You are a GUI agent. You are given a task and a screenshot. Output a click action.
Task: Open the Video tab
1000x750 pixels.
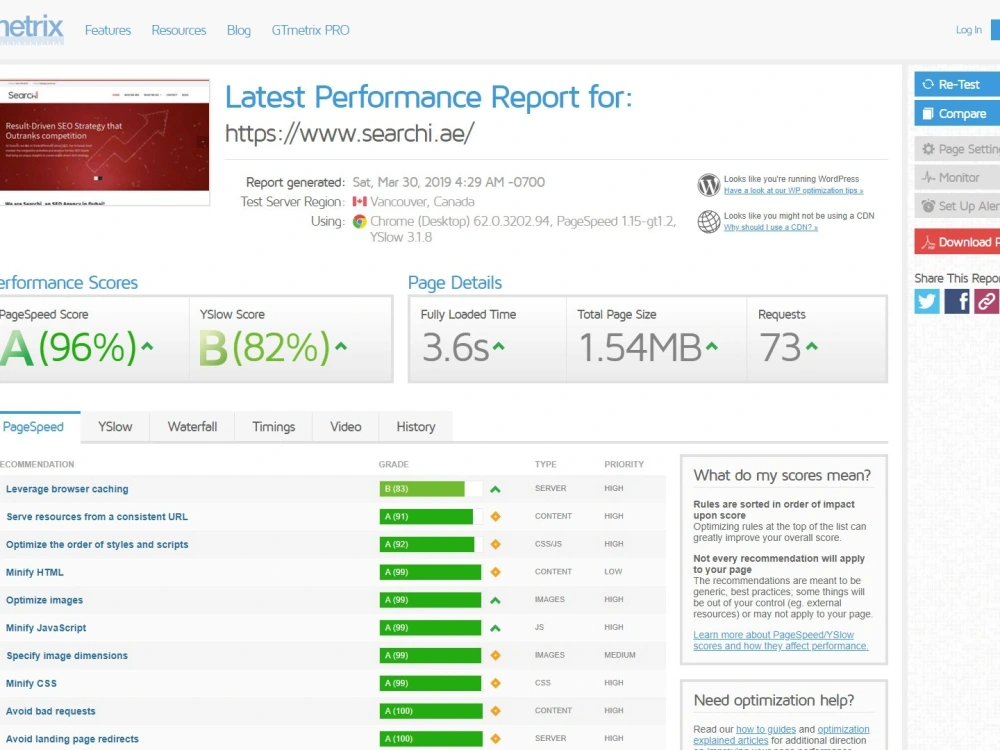(346, 427)
